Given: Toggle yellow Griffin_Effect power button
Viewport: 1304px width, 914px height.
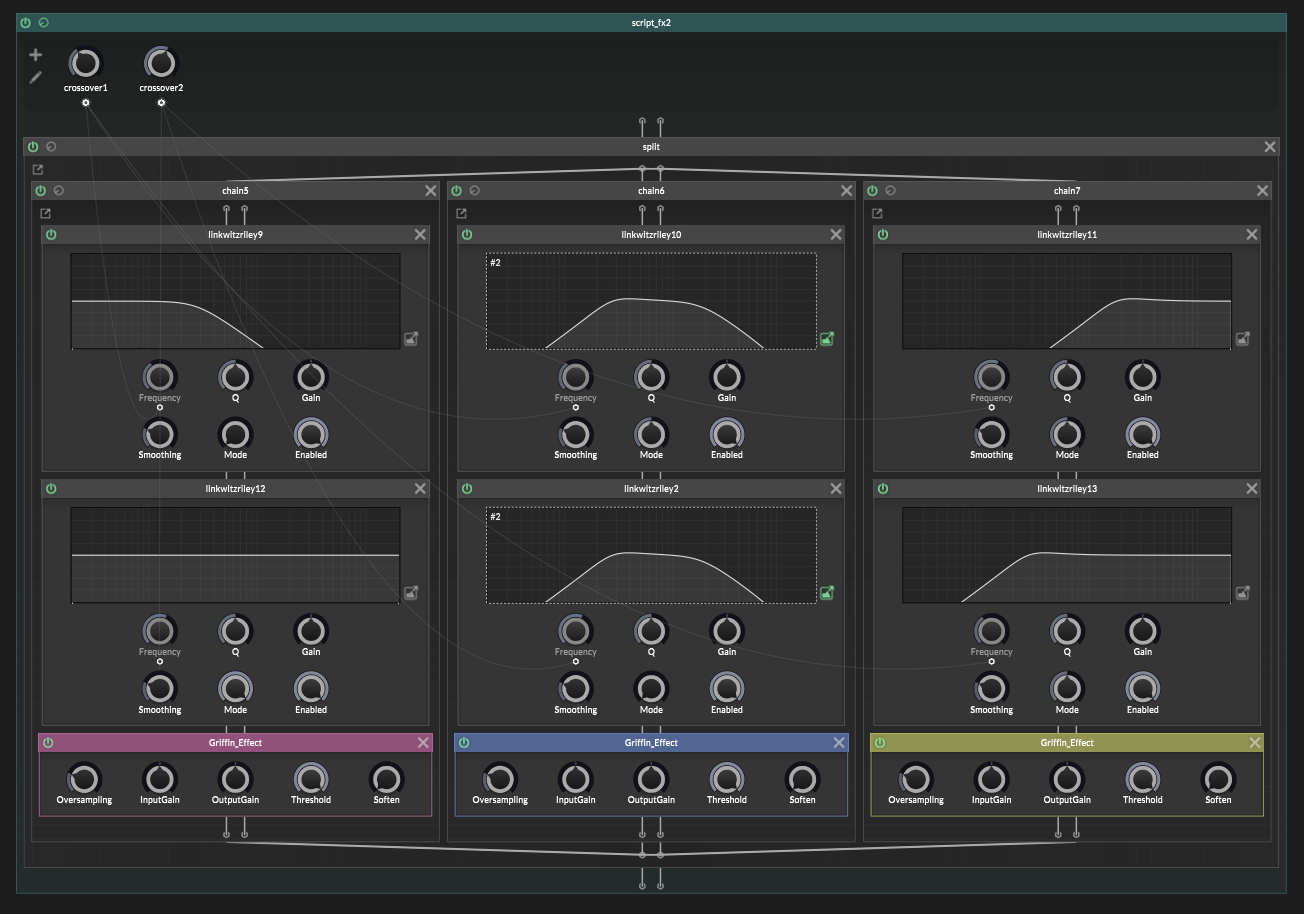Looking at the screenshot, I should point(880,742).
